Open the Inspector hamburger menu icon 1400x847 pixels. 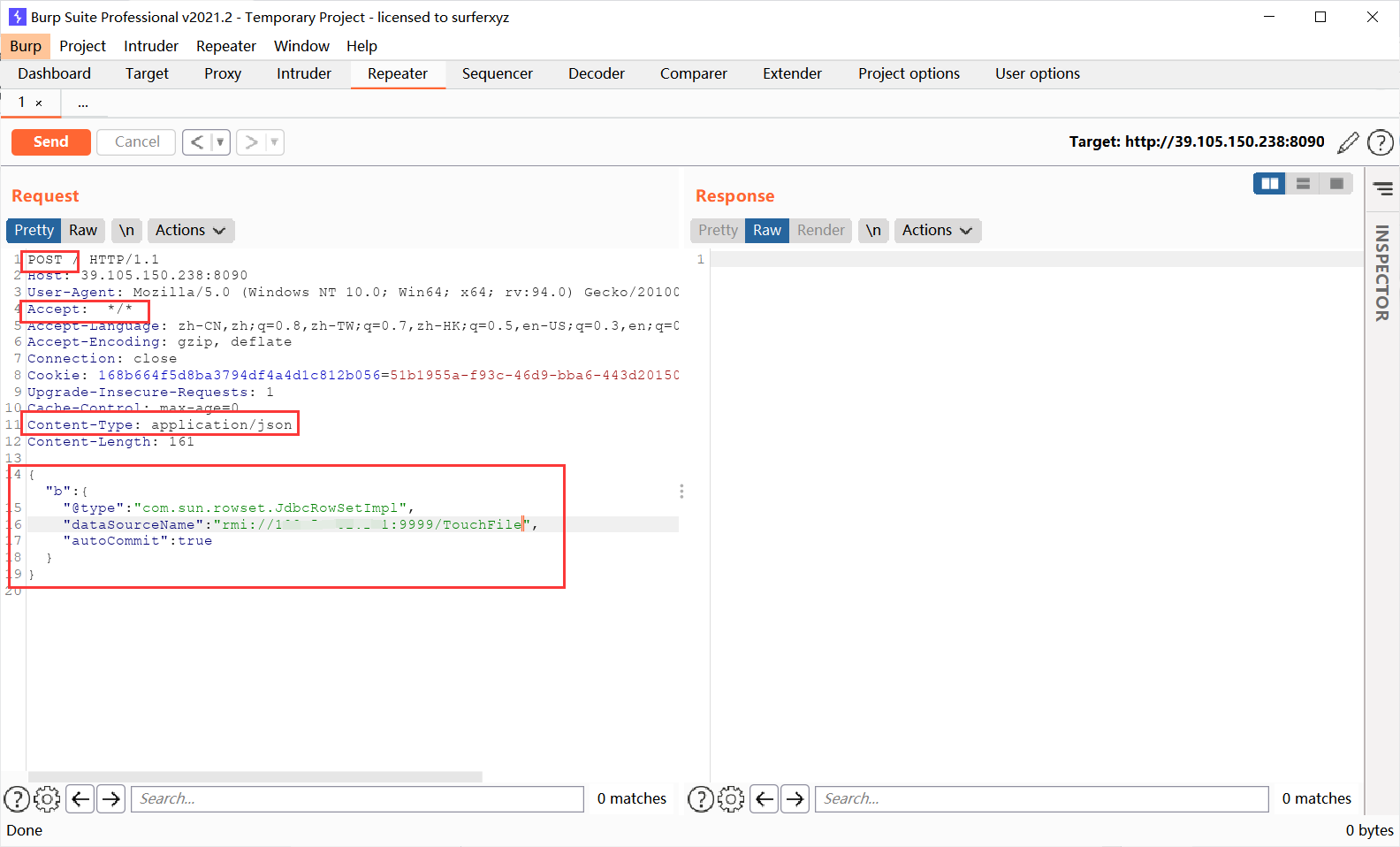point(1383,188)
